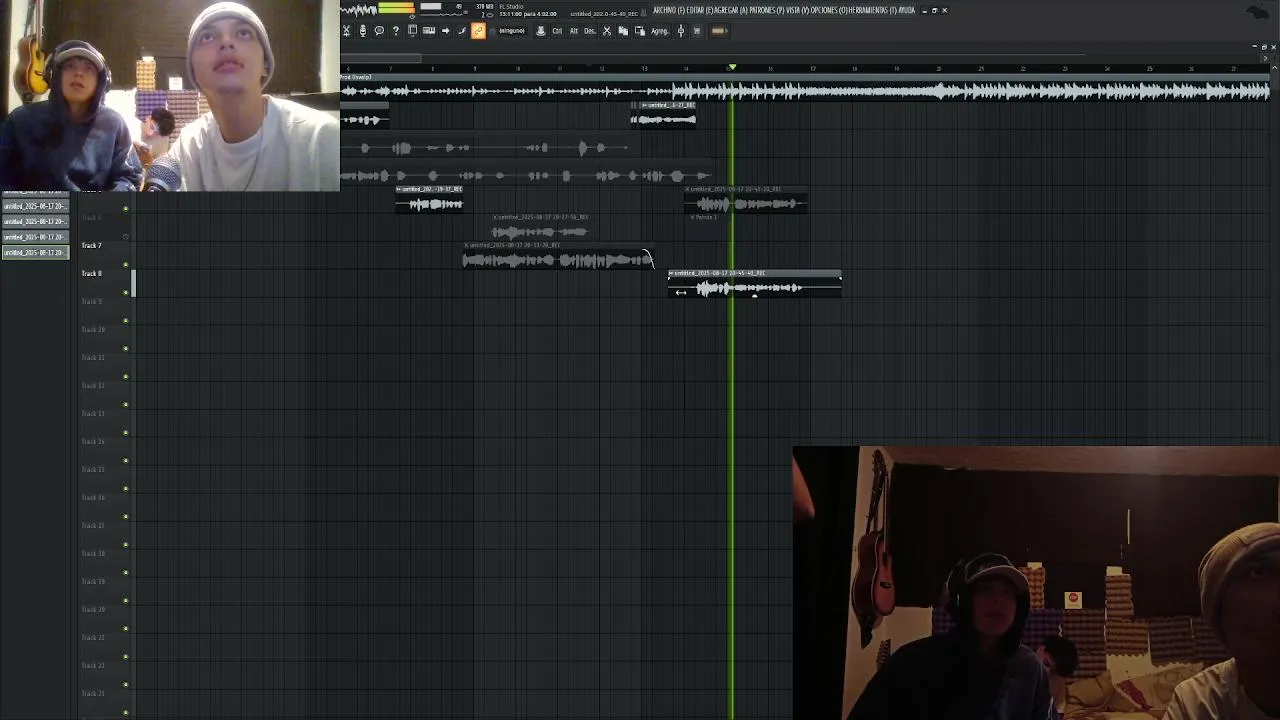Select the Track 8 header label

click(92, 273)
